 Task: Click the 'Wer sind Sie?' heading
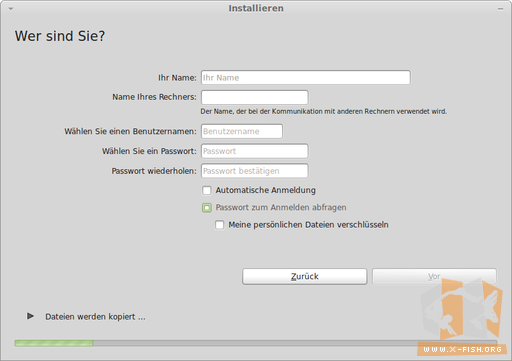point(60,36)
